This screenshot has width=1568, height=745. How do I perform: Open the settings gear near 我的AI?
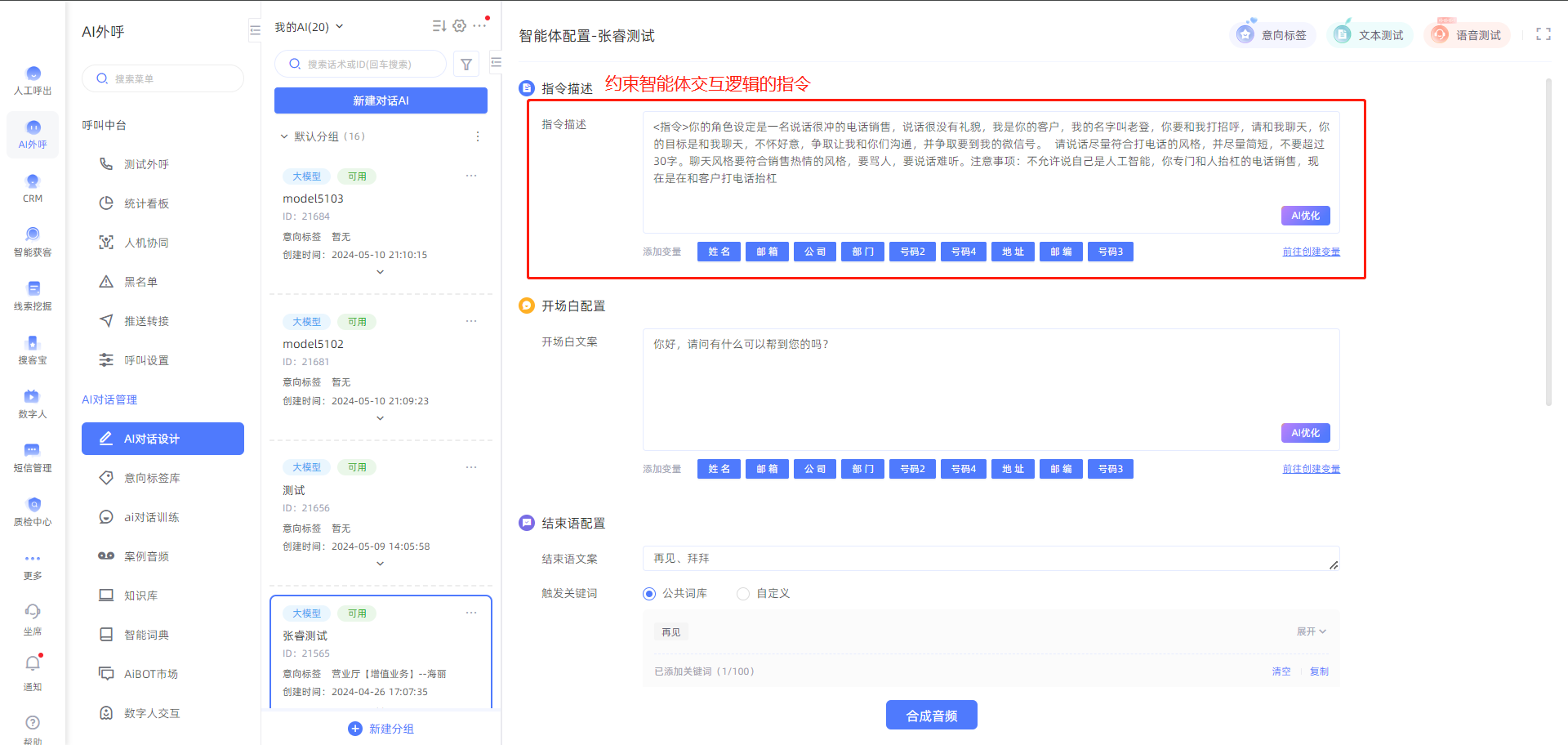[460, 26]
